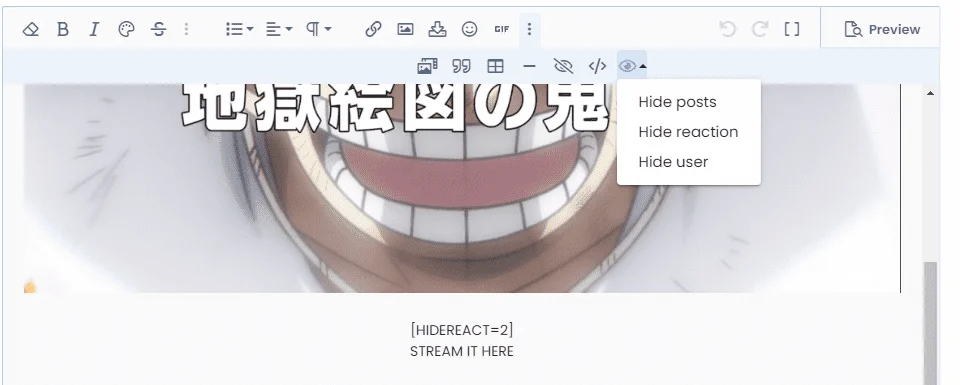Click the STREAM IT HERE text
This screenshot has width=960, height=385.
pyautogui.click(x=462, y=351)
